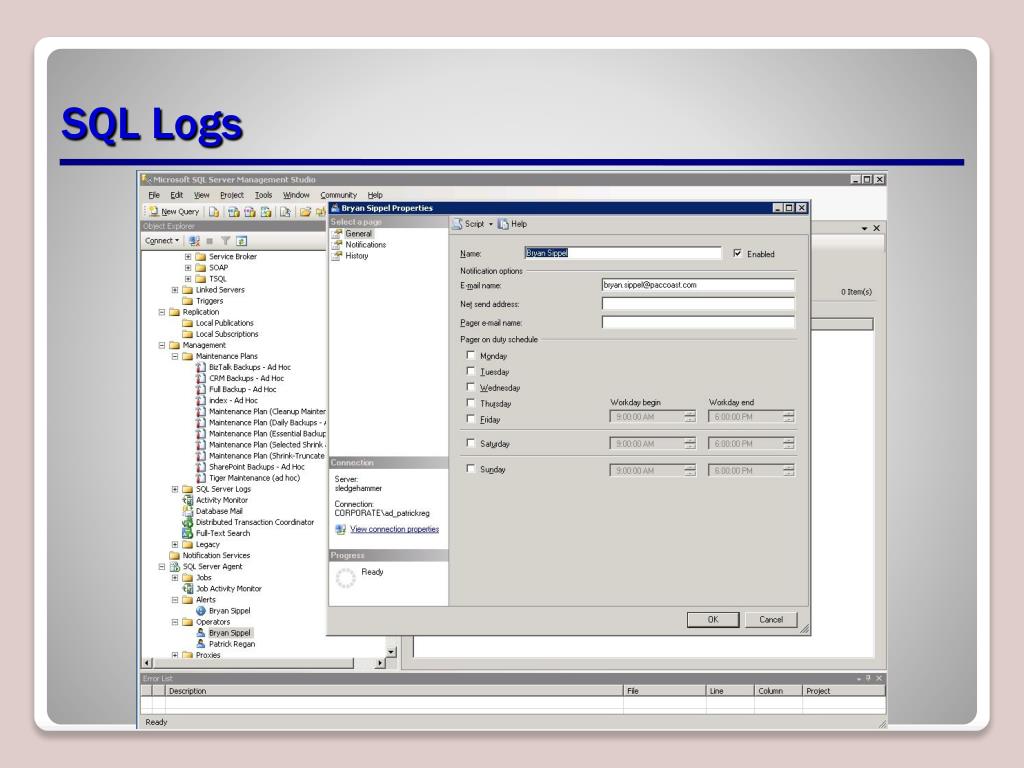
Task: Click the Filter funnel icon in Object Explorer
Action: (225, 241)
